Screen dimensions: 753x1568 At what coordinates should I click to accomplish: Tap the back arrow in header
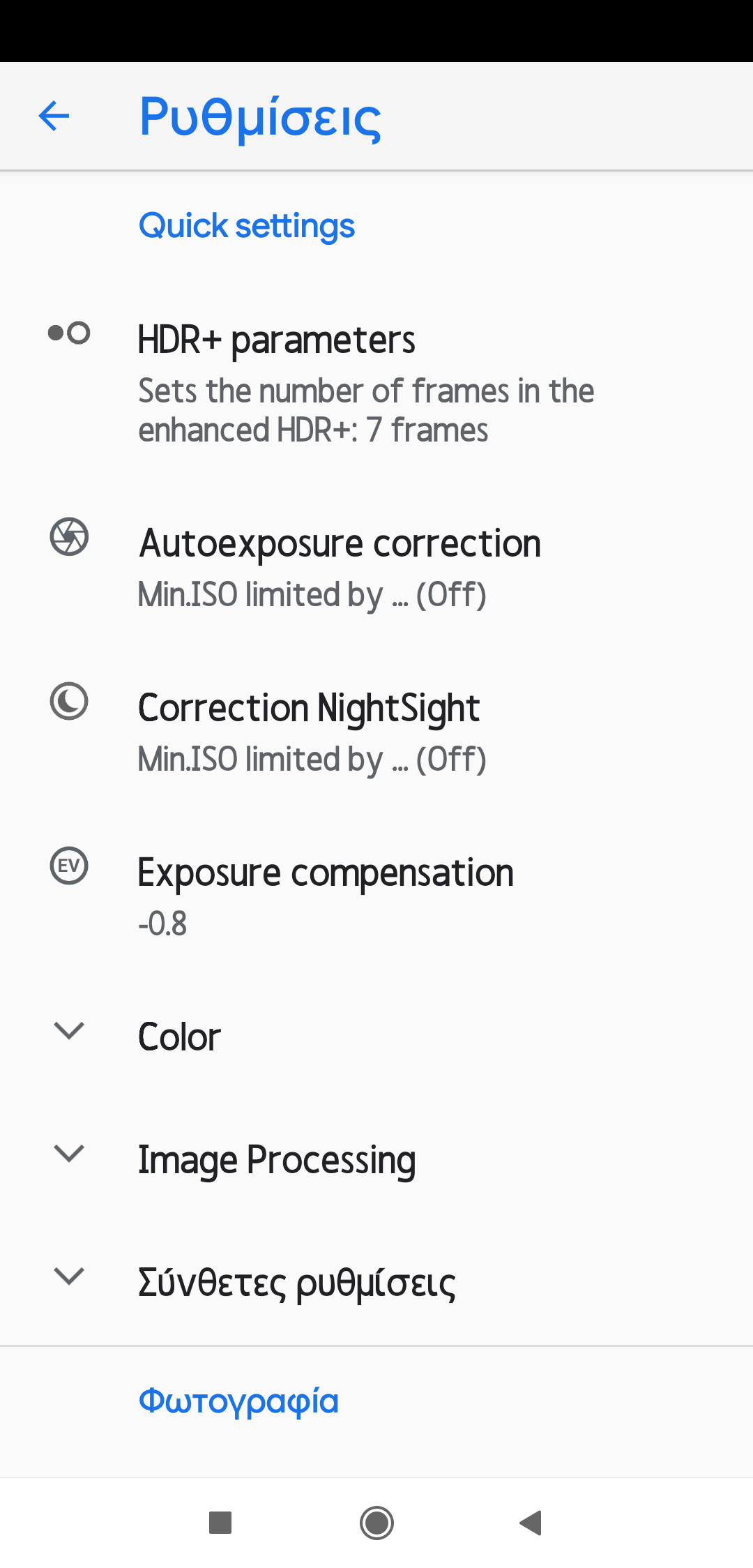click(54, 116)
